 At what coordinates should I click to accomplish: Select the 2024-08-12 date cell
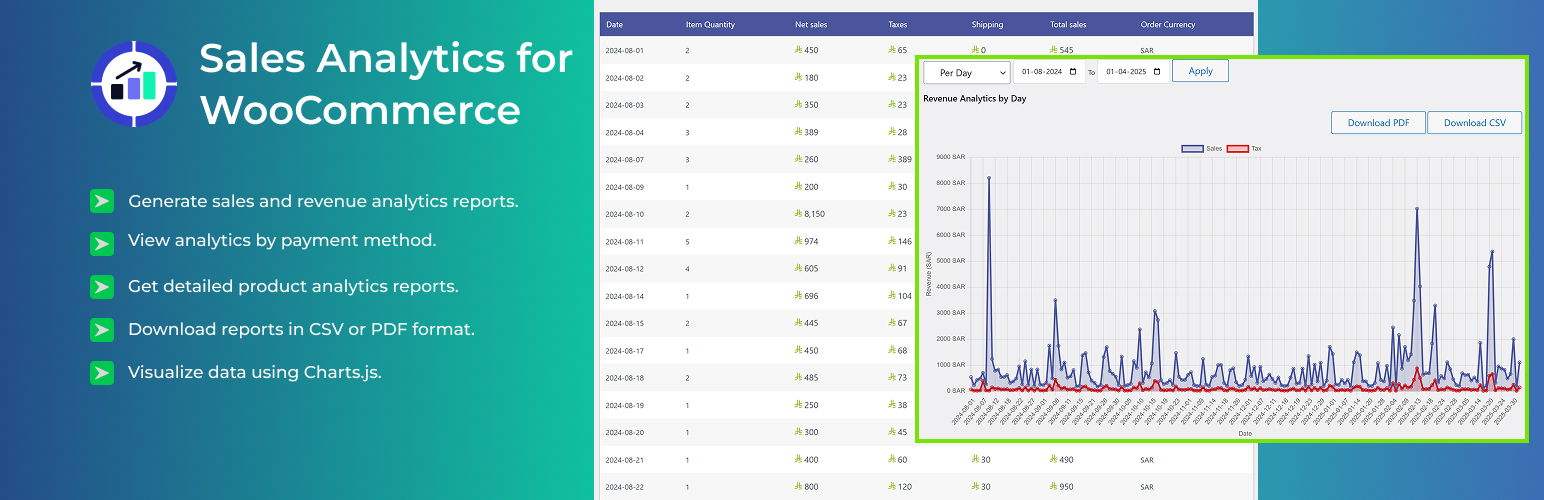click(624, 269)
